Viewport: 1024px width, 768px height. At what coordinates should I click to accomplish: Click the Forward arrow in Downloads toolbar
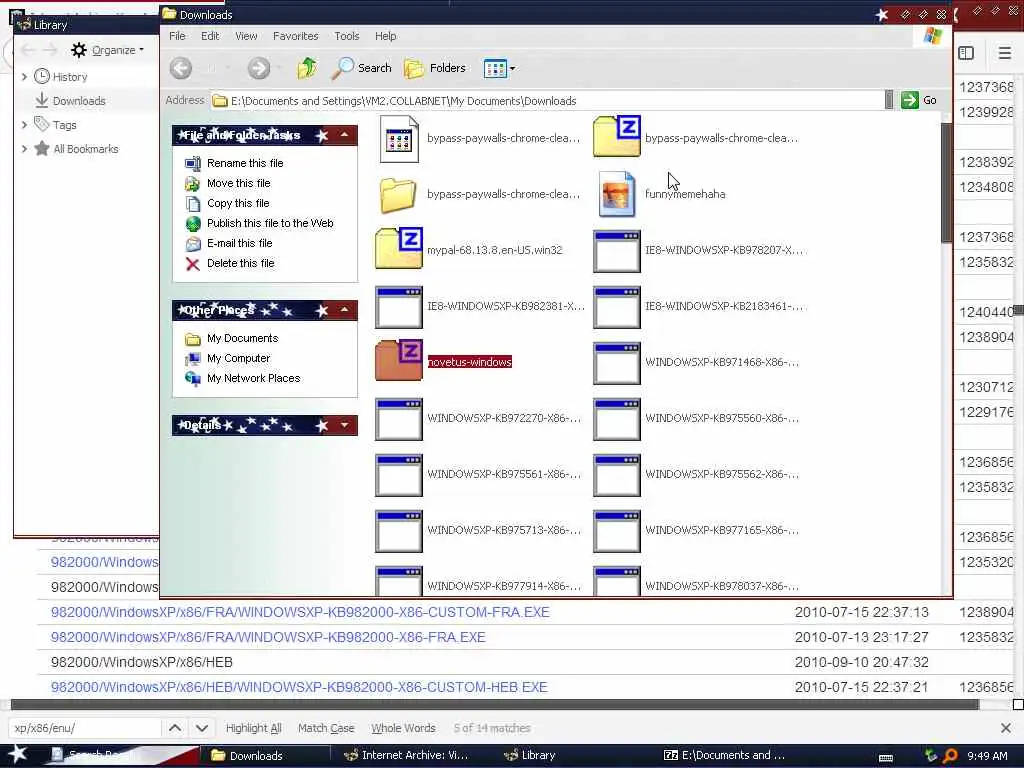tap(259, 68)
